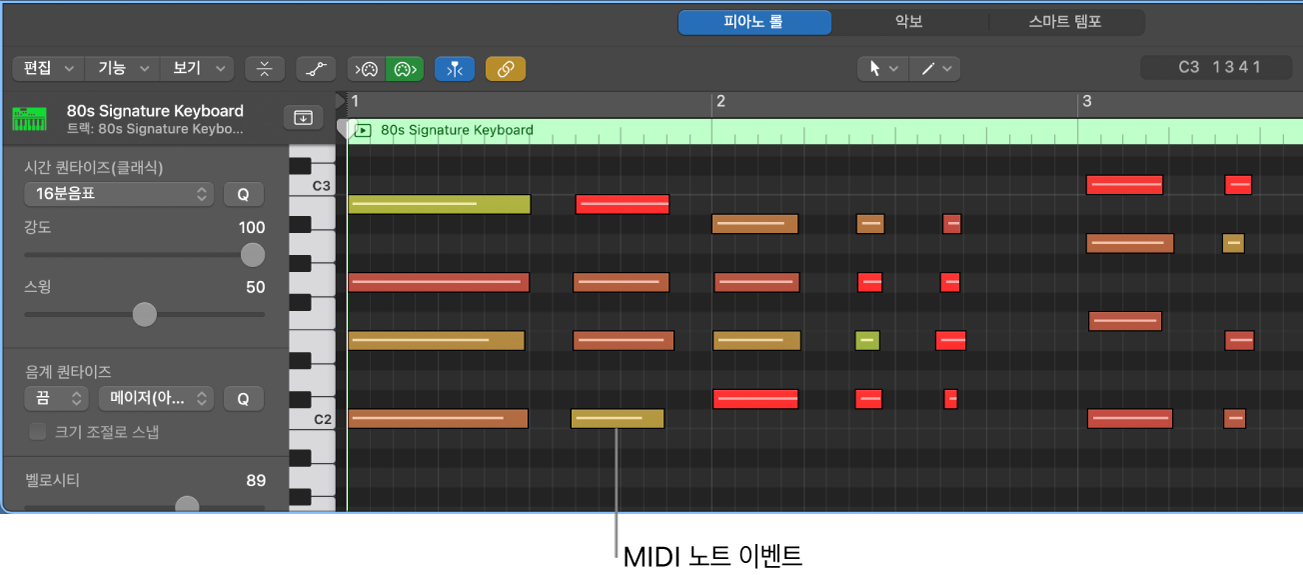Click the 스윙 swing slider knob
Image resolution: width=1303 pixels, height=575 pixels.
(x=145, y=314)
